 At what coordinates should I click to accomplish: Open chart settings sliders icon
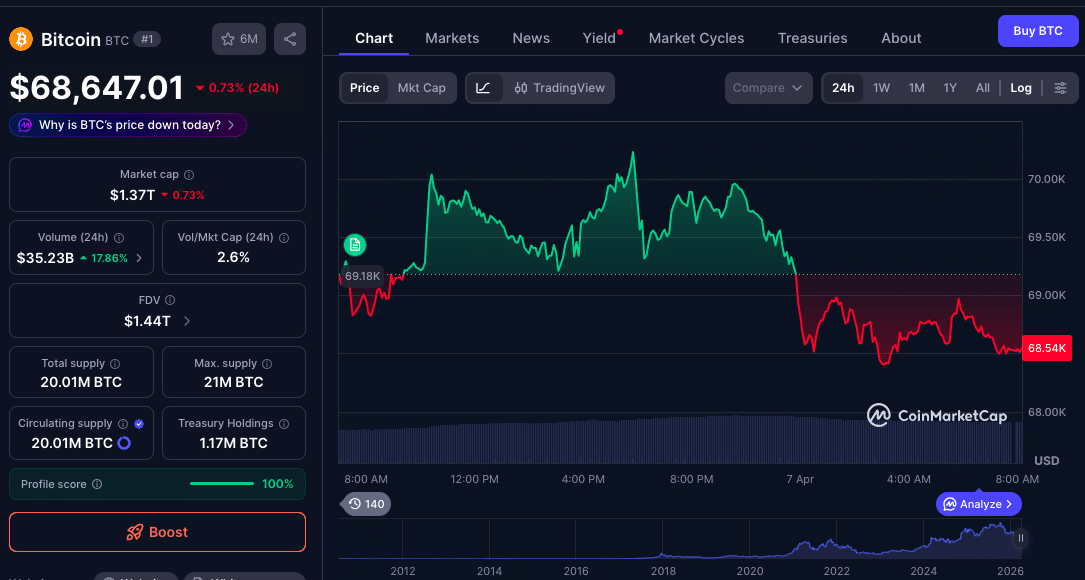pyautogui.click(x=1060, y=88)
